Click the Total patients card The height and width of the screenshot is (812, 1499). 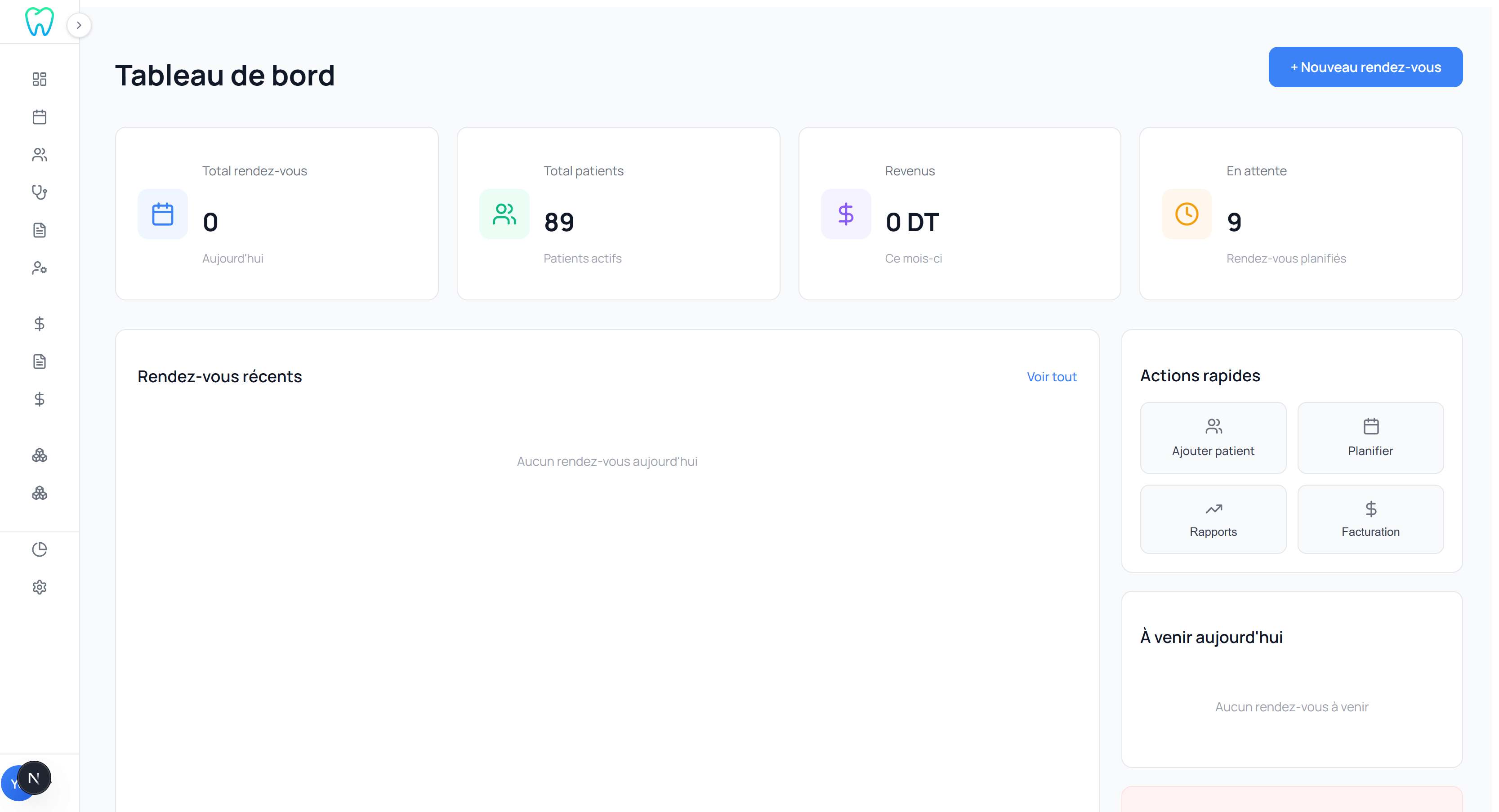coord(618,214)
